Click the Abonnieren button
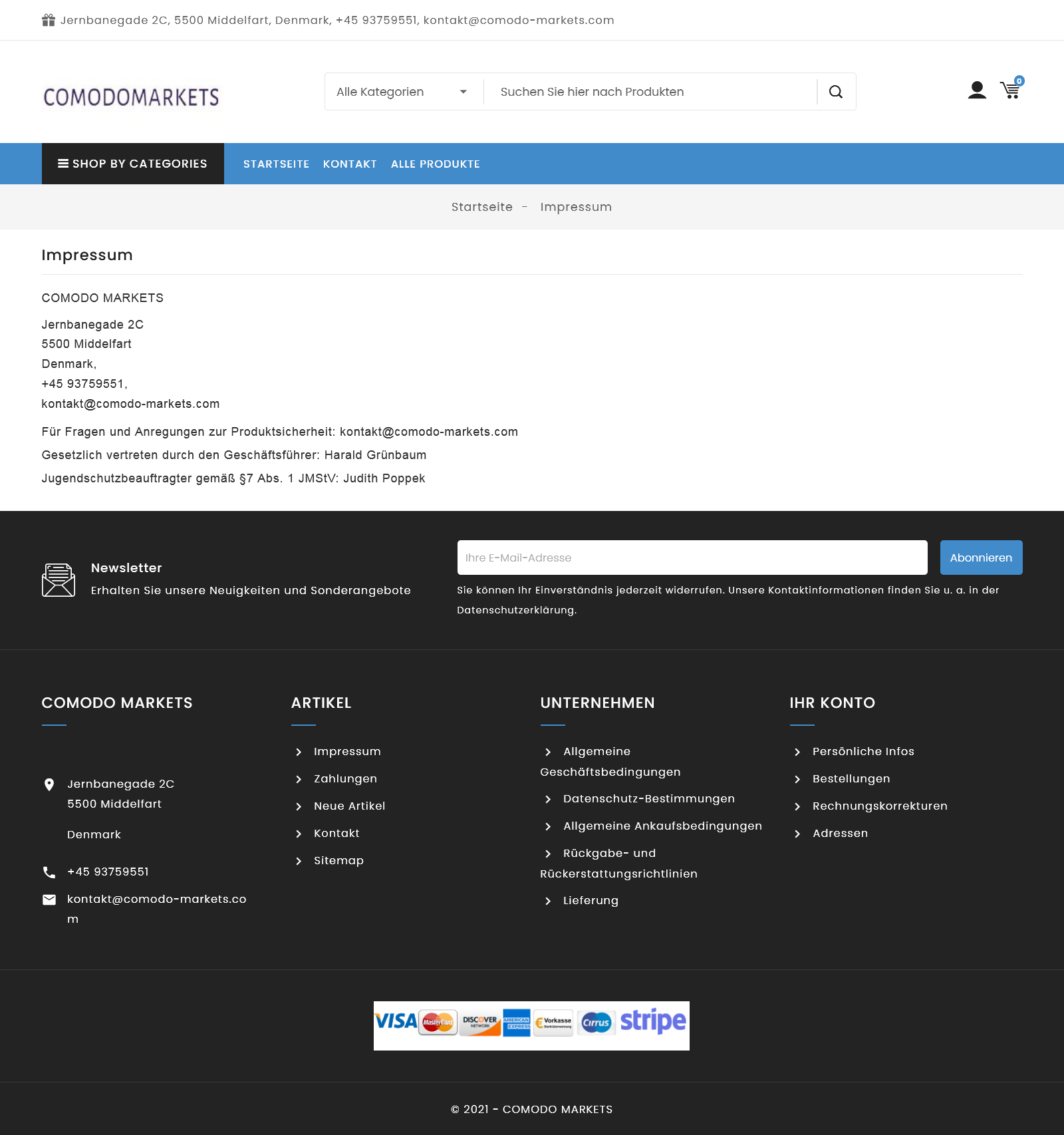This screenshot has height=1135, width=1064. 982,558
